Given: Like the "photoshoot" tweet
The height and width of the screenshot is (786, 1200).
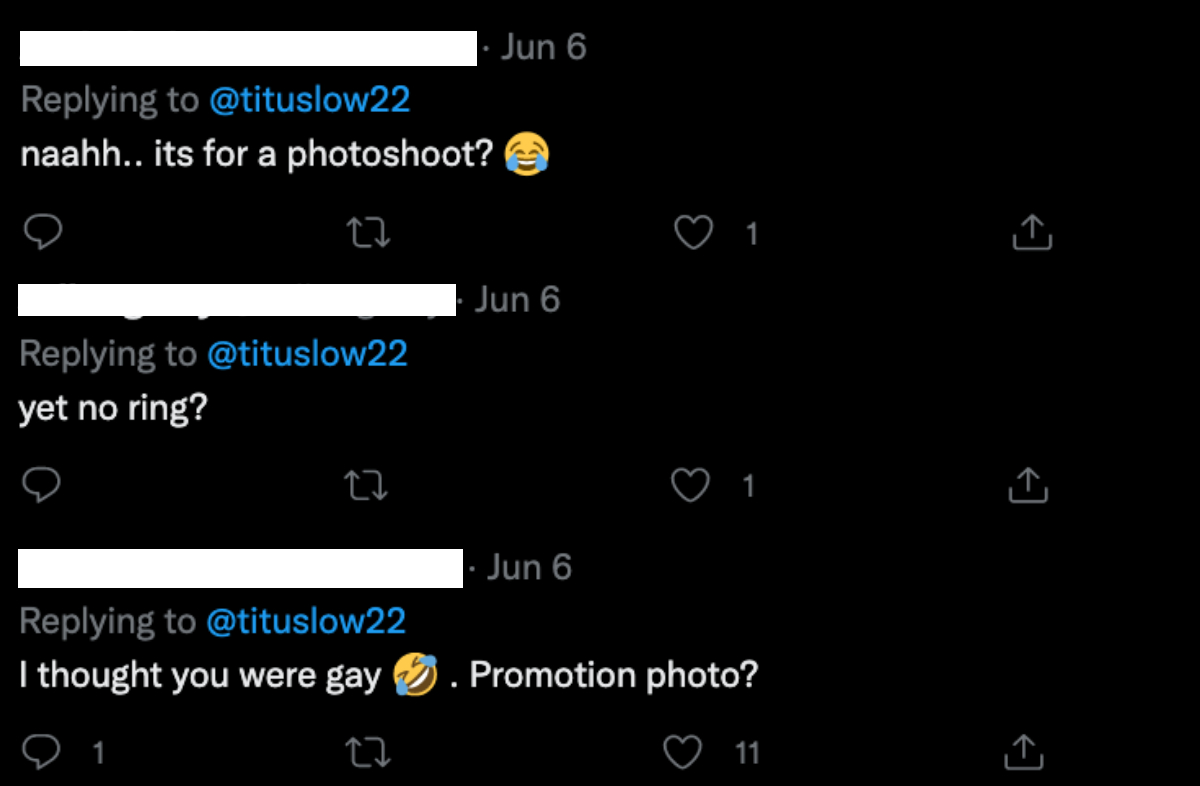Looking at the screenshot, I should click(694, 233).
